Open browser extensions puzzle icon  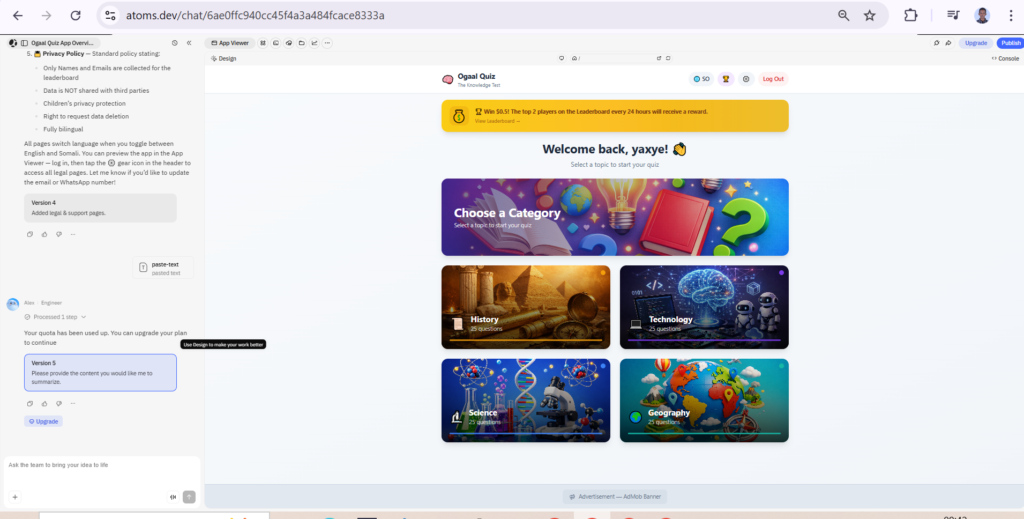(911, 16)
